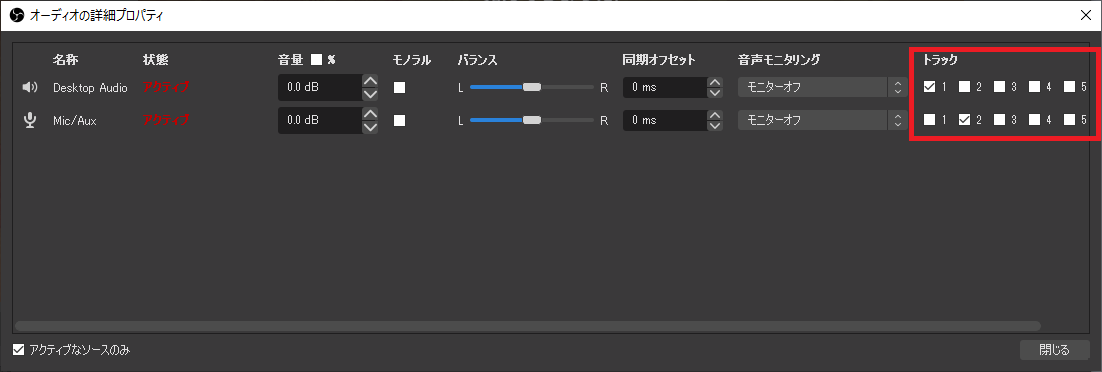
Task: Click Mic/Aux アクティブ status text
Action: click(x=166, y=120)
